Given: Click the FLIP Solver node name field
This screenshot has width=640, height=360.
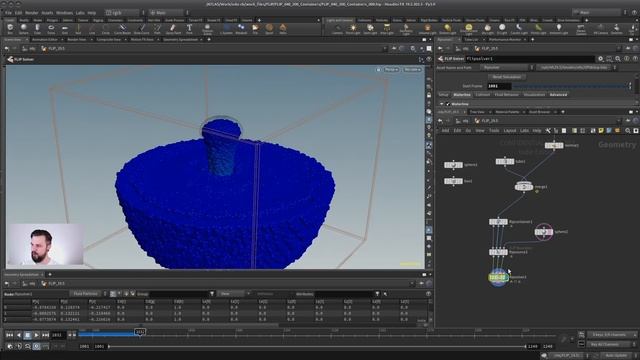Looking at the screenshot, I should click(x=530, y=59).
